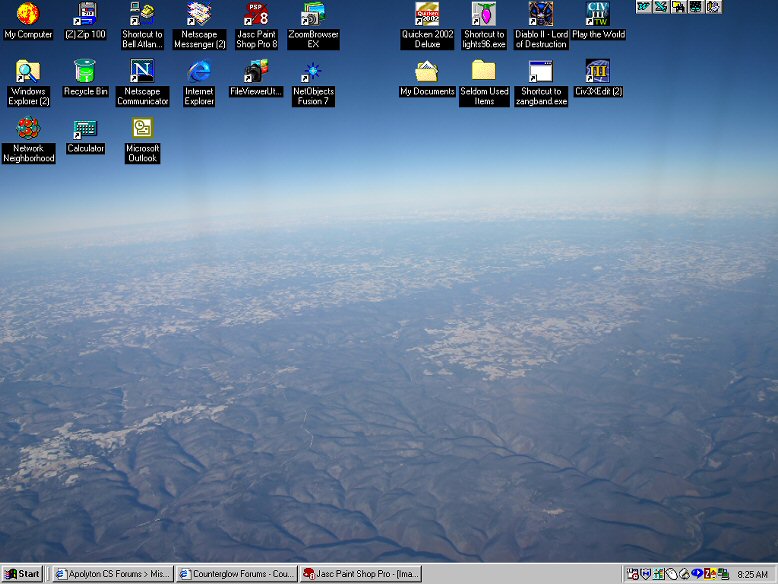This screenshot has height=584, width=778.
Task: Launch Netscape Communicator from the desktop
Action: click(142, 71)
